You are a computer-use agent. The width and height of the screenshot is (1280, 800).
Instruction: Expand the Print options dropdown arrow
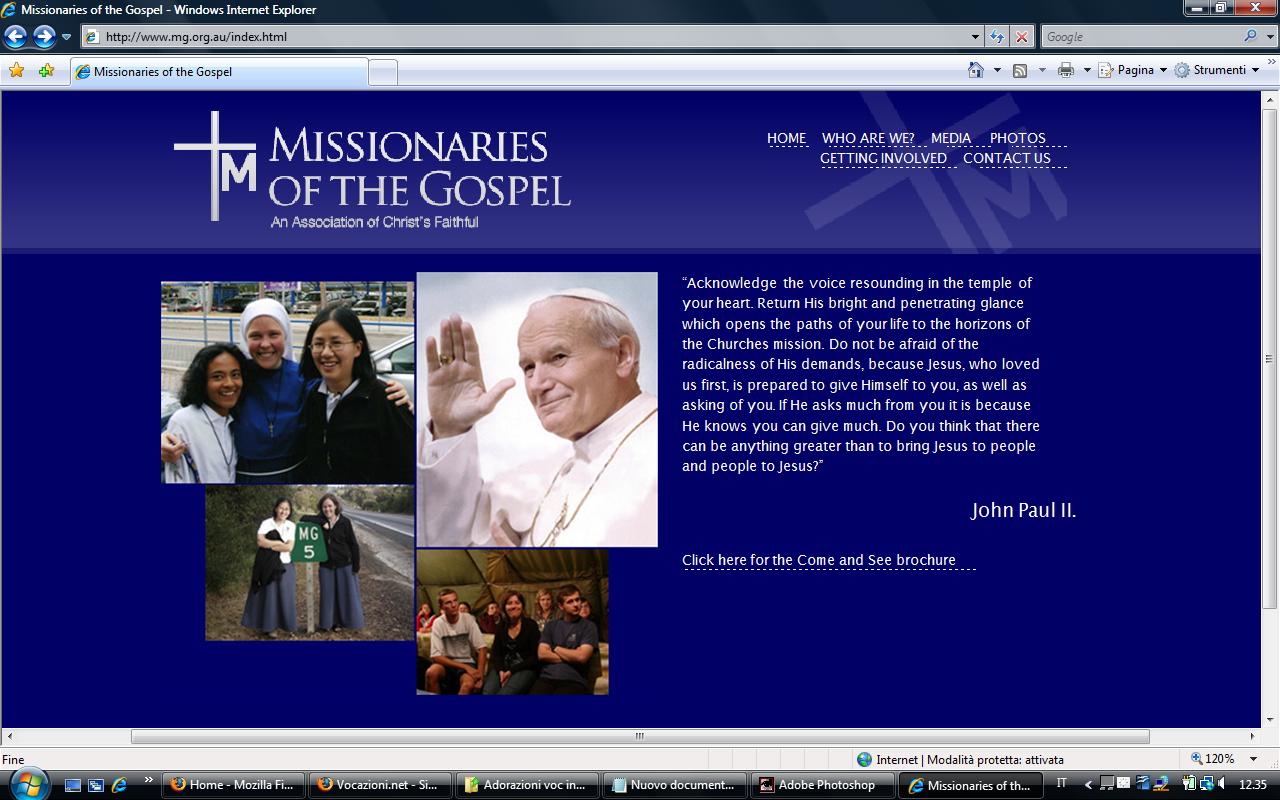(x=1087, y=70)
